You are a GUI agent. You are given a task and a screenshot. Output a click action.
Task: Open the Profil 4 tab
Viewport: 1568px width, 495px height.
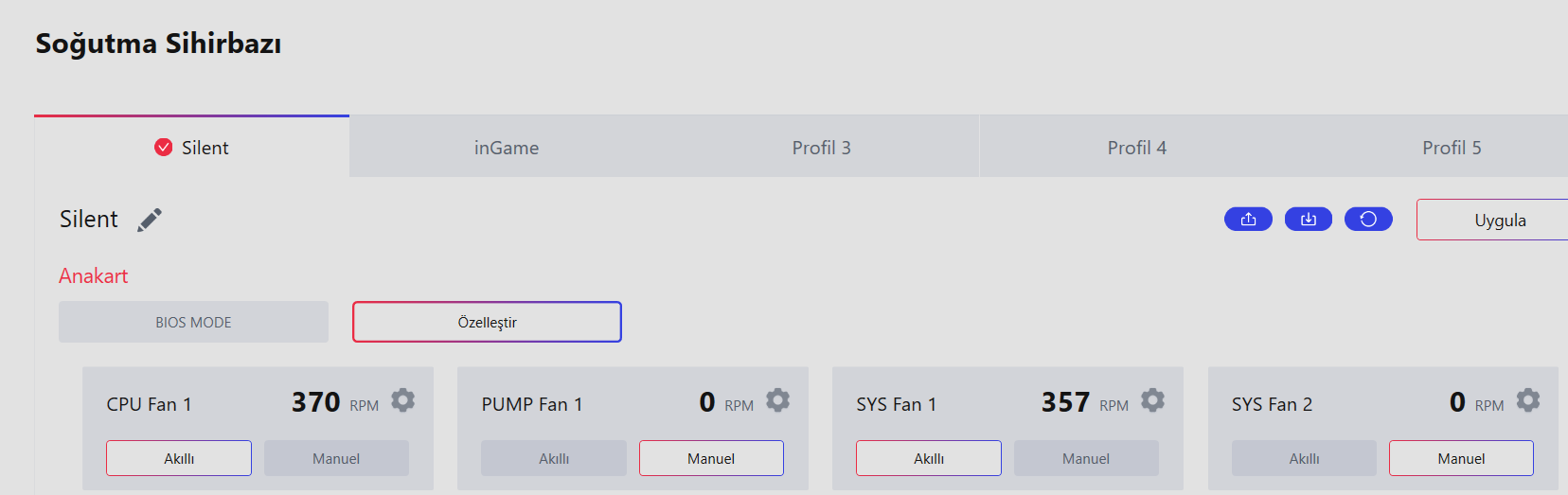[1136, 148]
